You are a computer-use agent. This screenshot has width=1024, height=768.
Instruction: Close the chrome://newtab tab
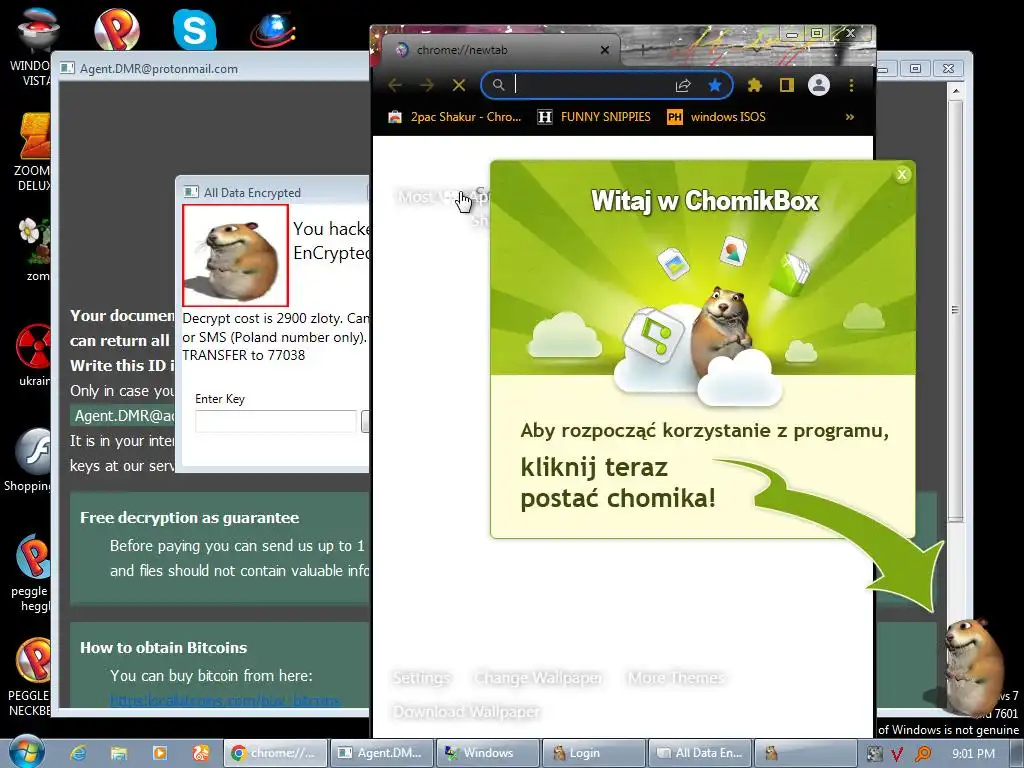pos(605,50)
